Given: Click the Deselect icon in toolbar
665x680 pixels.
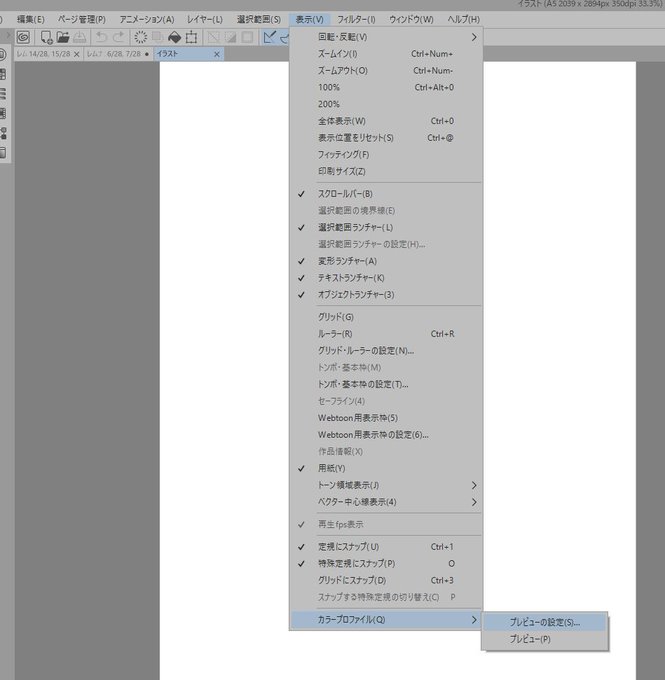Looking at the screenshot, I should (x=213, y=37).
